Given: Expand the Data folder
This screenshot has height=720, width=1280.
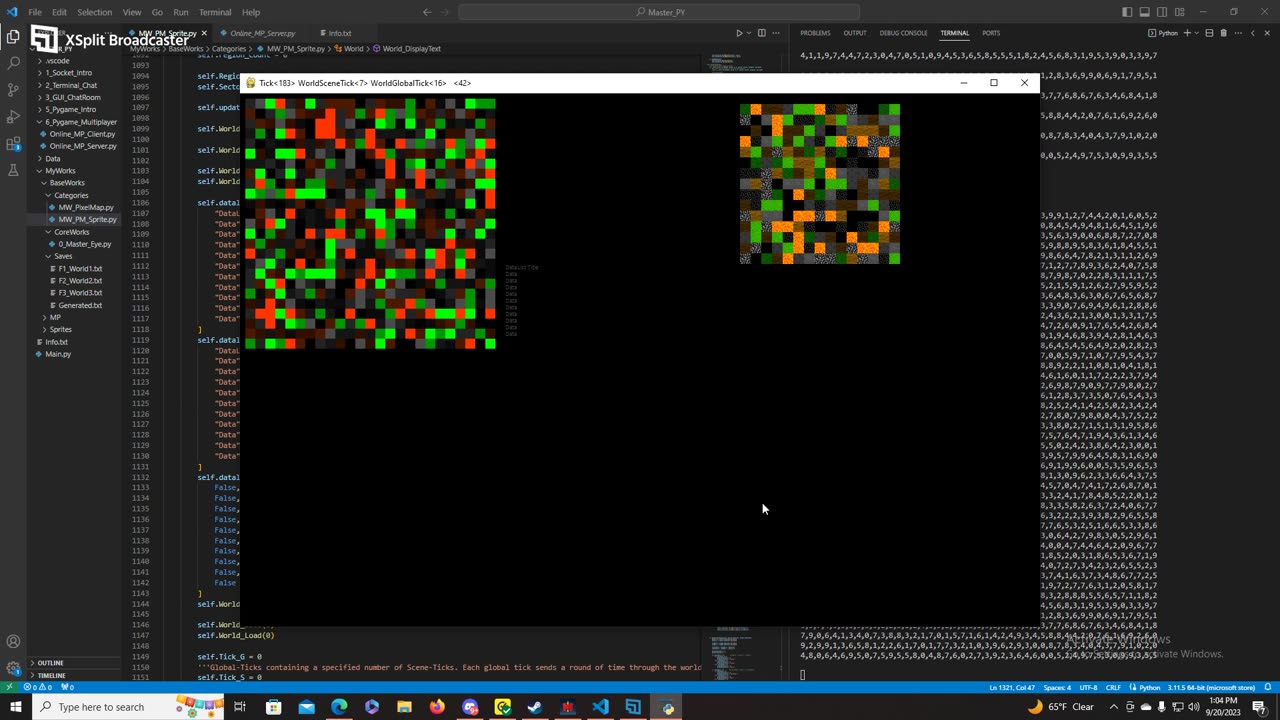Looking at the screenshot, I should [x=52, y=158].
